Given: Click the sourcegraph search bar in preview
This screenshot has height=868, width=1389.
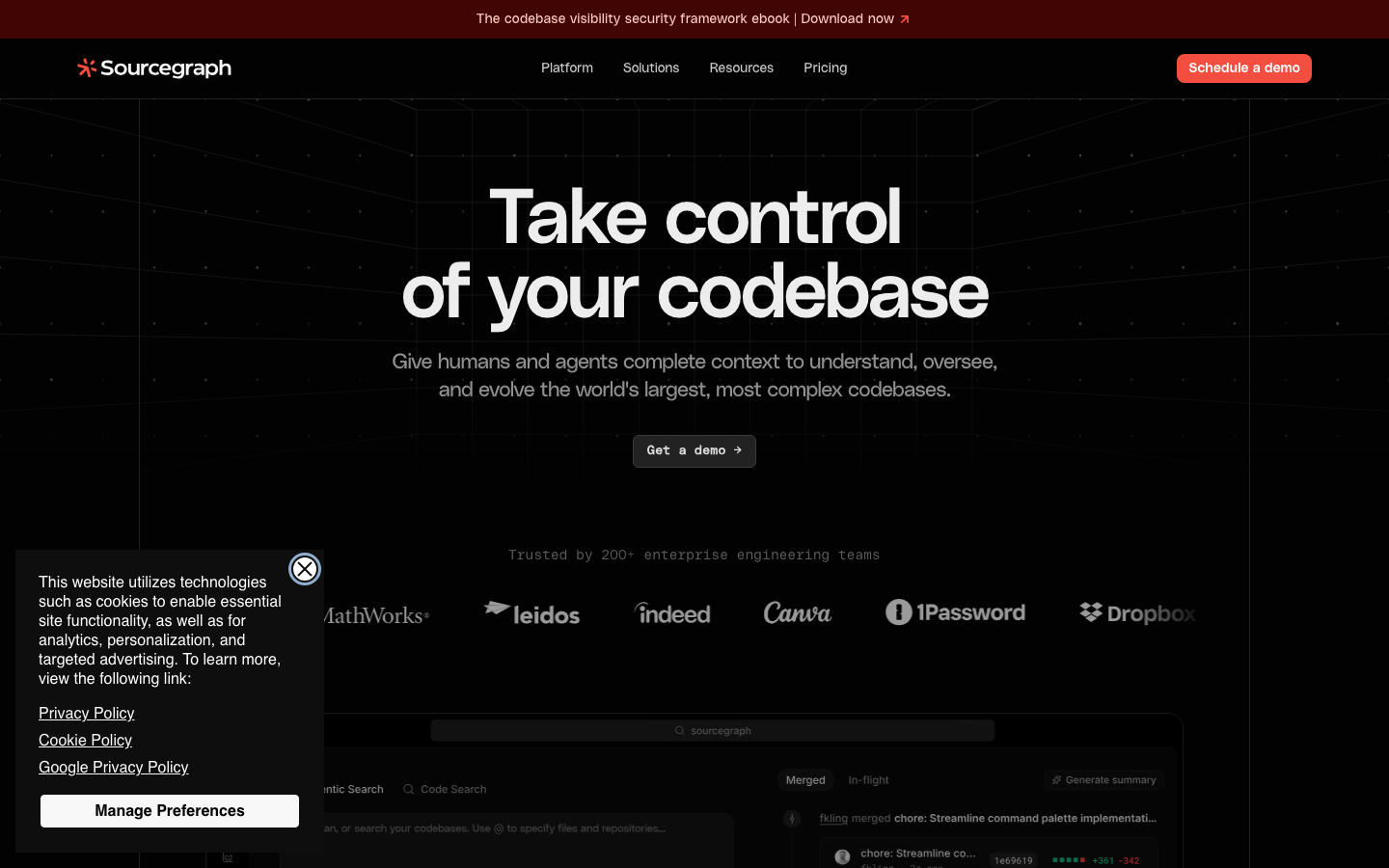Looking at the screenshot, I should (713, 731).
